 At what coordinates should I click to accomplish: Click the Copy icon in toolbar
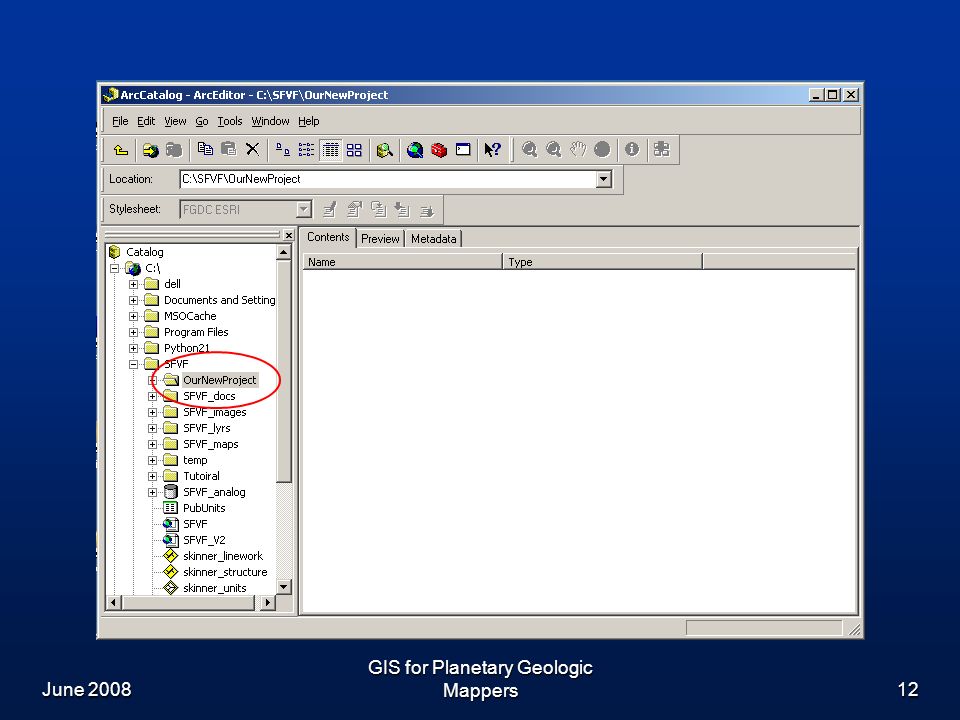point(205,149)
